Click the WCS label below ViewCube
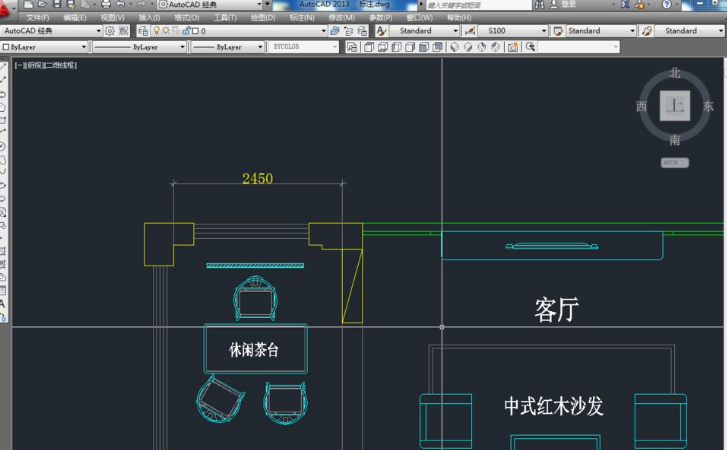Image resolution: width=727 pixels, height=450 pixels. pyautogui.click(x=674, y=161)
